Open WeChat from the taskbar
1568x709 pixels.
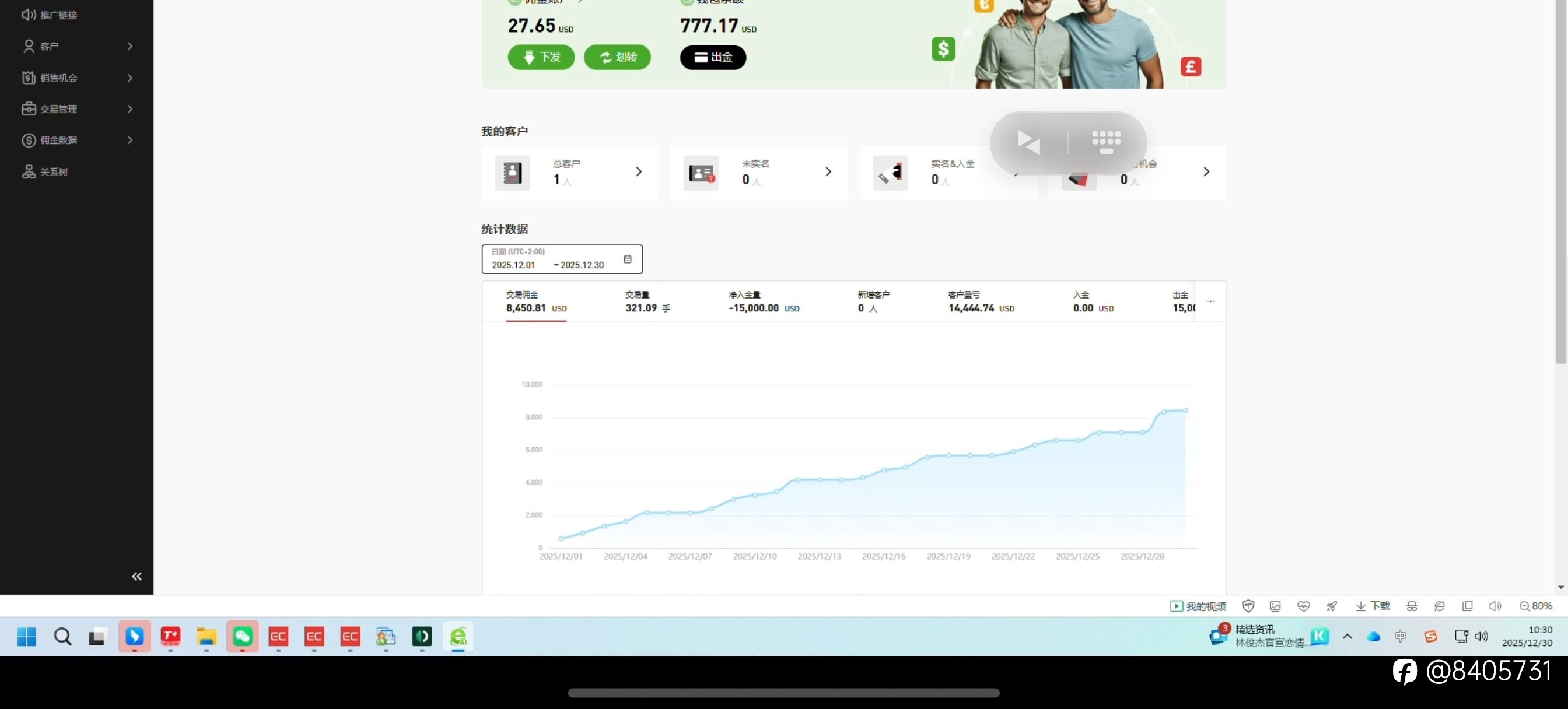242,637
